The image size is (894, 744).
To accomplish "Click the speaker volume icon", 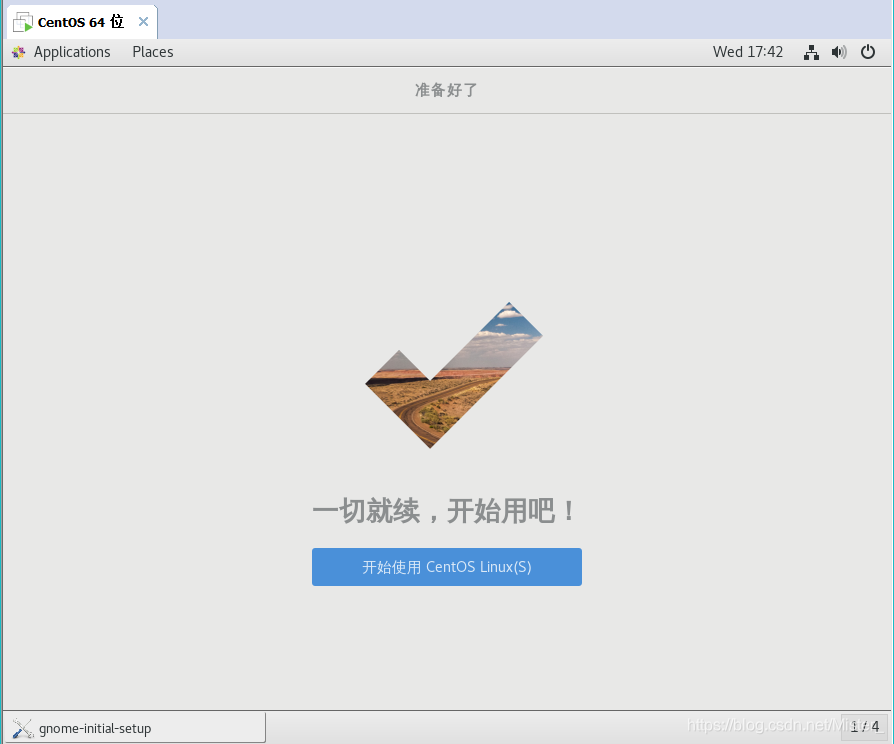I will coord(839,52).
